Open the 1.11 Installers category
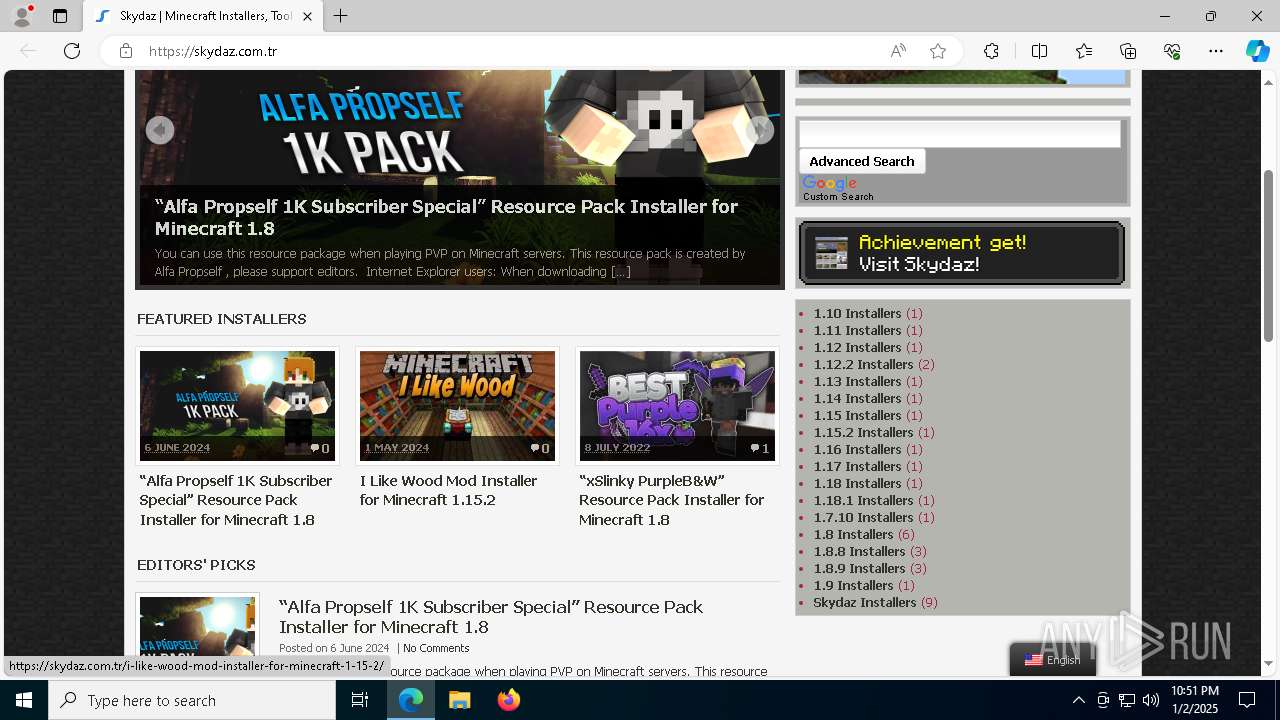The height and width of the screenshot is (720, 1280). [x=857, y=330]
